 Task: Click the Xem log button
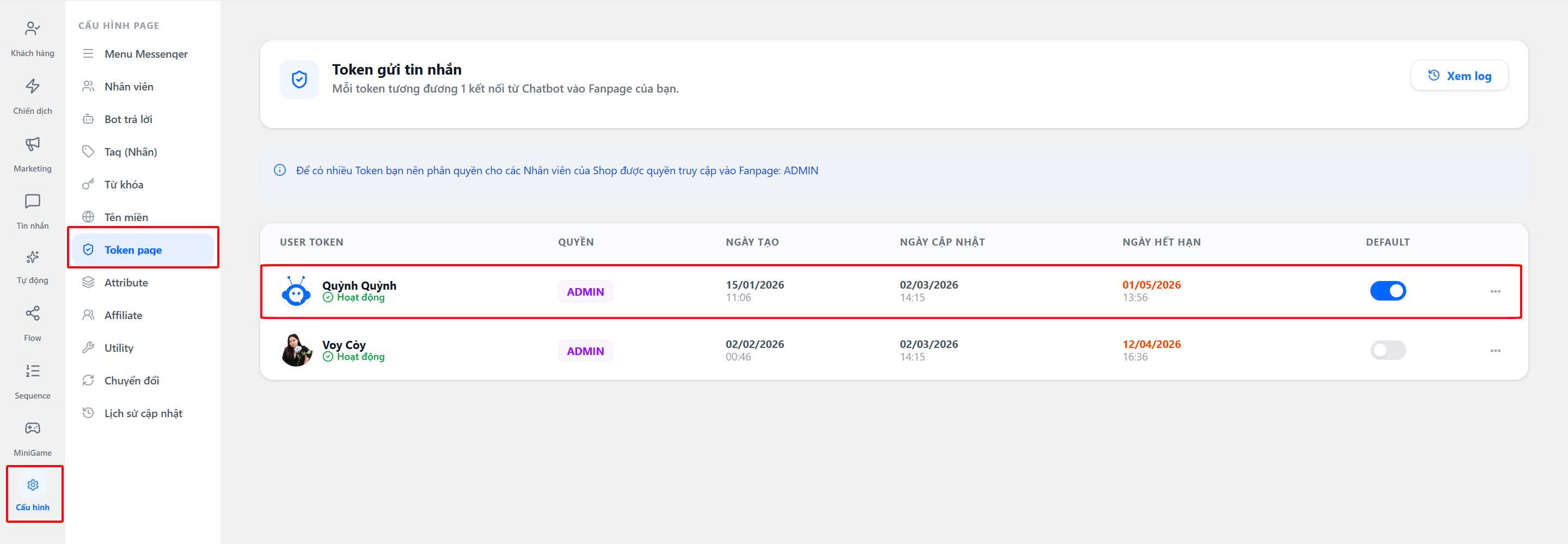pos(1459,76)
